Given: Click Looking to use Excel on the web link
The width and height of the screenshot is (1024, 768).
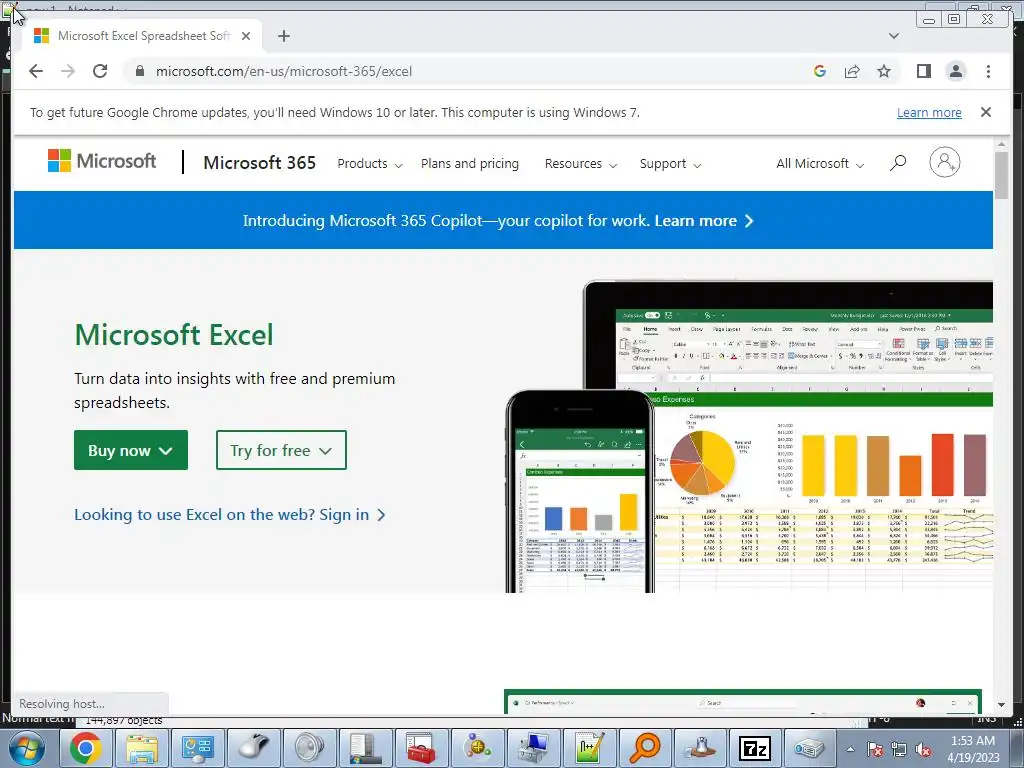Looking at the screenshot, I should click(x=230, y=515).
